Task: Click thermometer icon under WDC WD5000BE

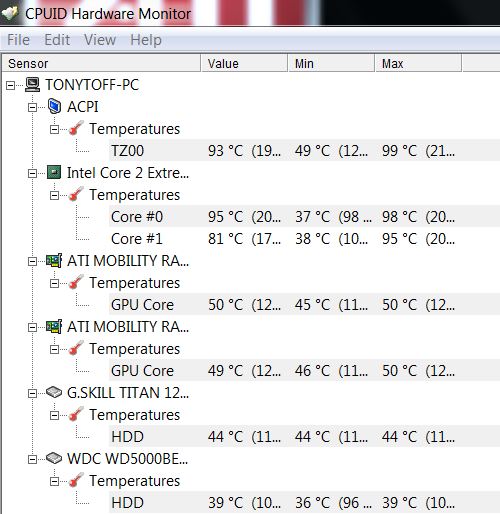Action: tap(76, 481)
